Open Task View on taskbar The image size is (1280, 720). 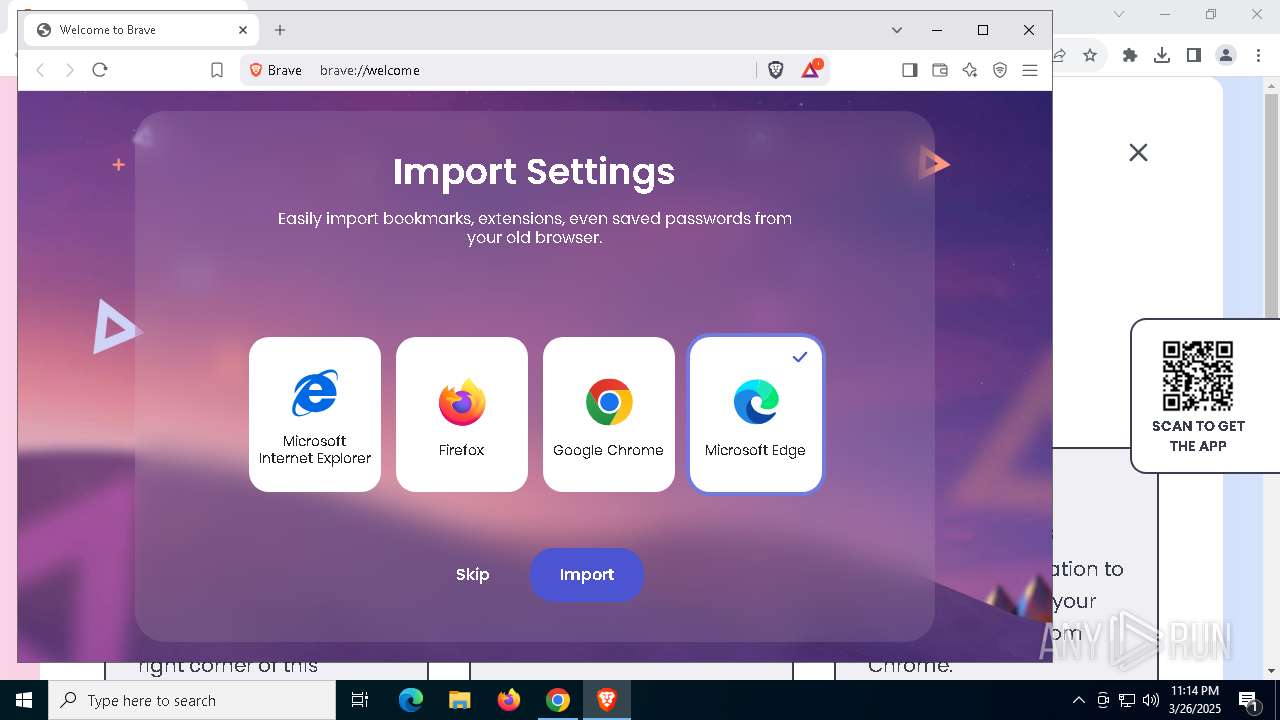point(360,700)
